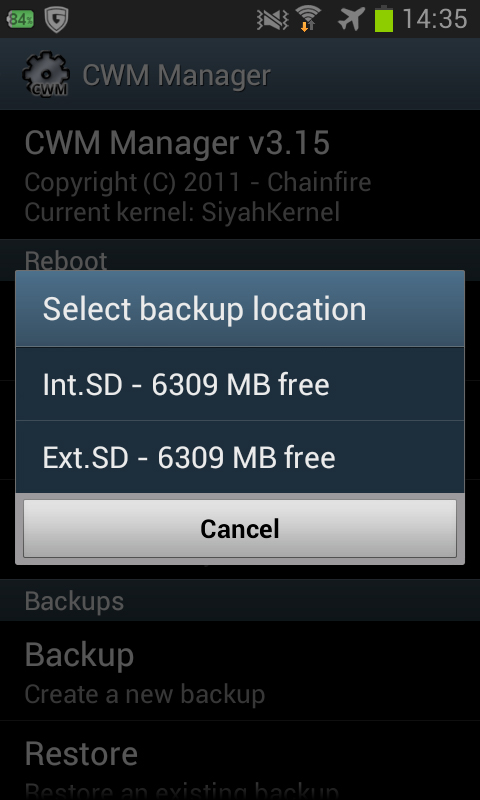Open Restore an existing backup entry
480x800 pixels.
240,760
